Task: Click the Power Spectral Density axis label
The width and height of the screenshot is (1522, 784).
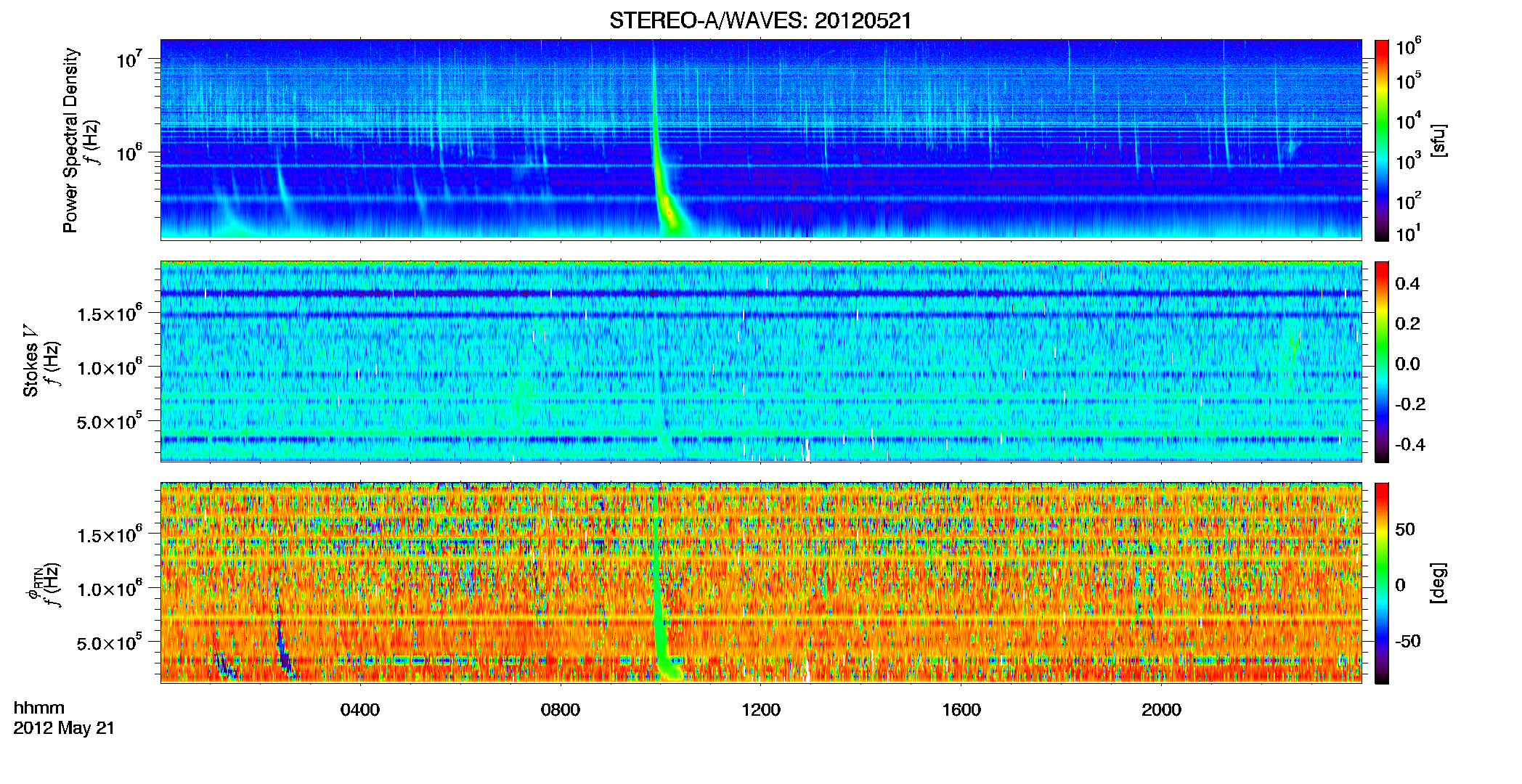Action: point(70,140)
